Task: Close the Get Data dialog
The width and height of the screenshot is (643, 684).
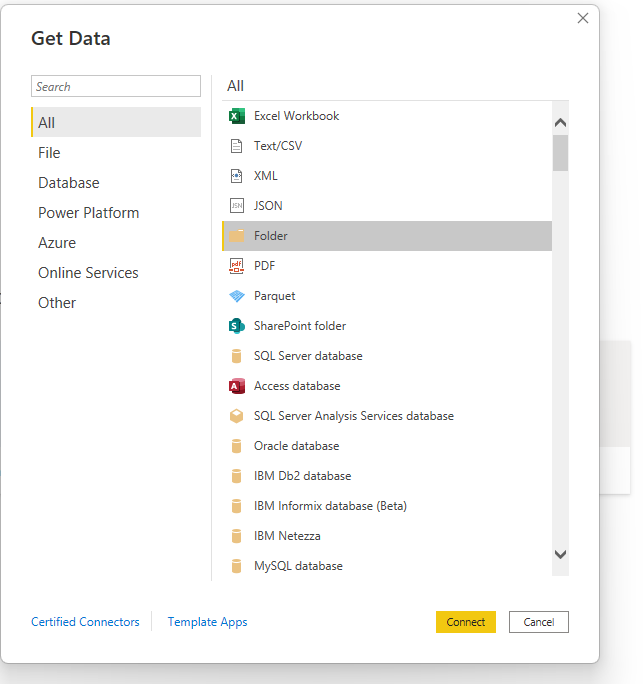Action: pos(583,18)
